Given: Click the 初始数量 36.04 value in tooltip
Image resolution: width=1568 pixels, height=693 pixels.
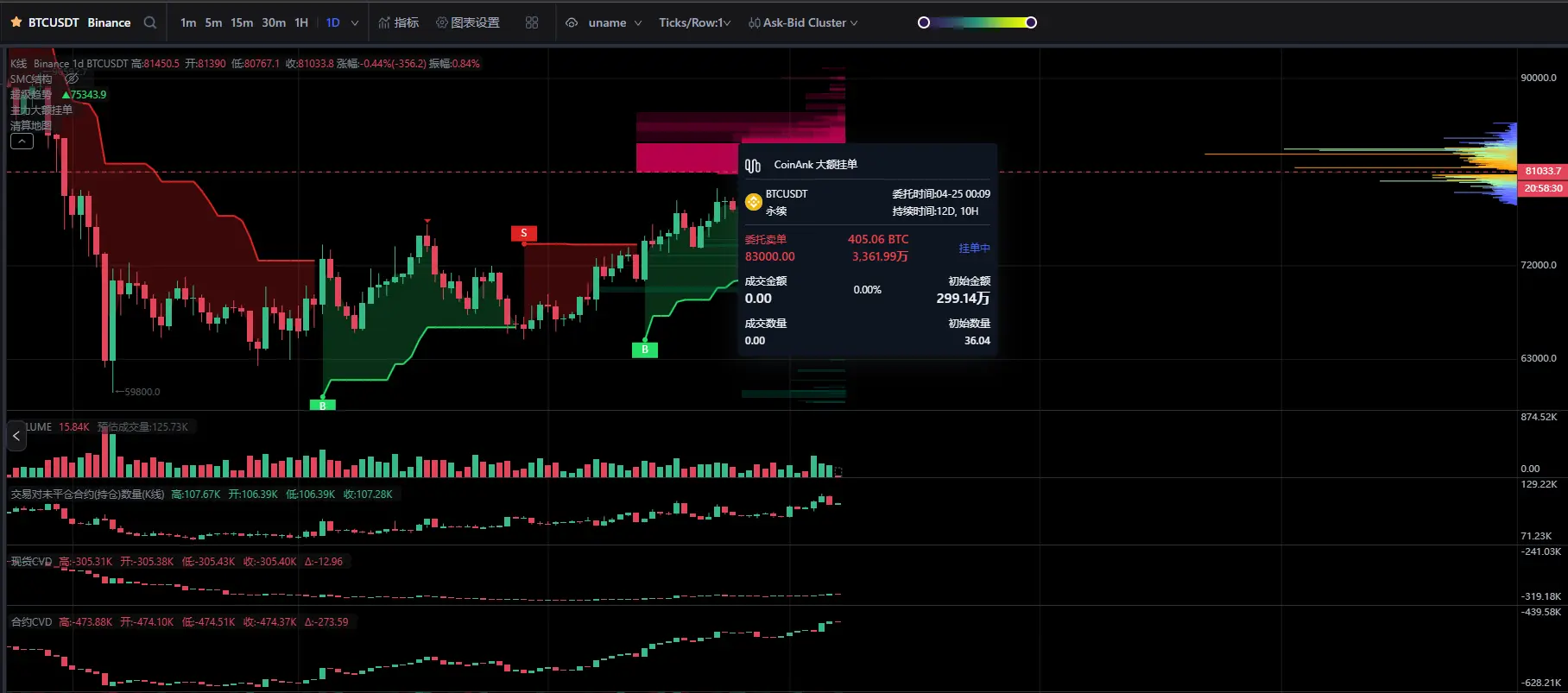Looking at the screenshot, I should (977, 341).
